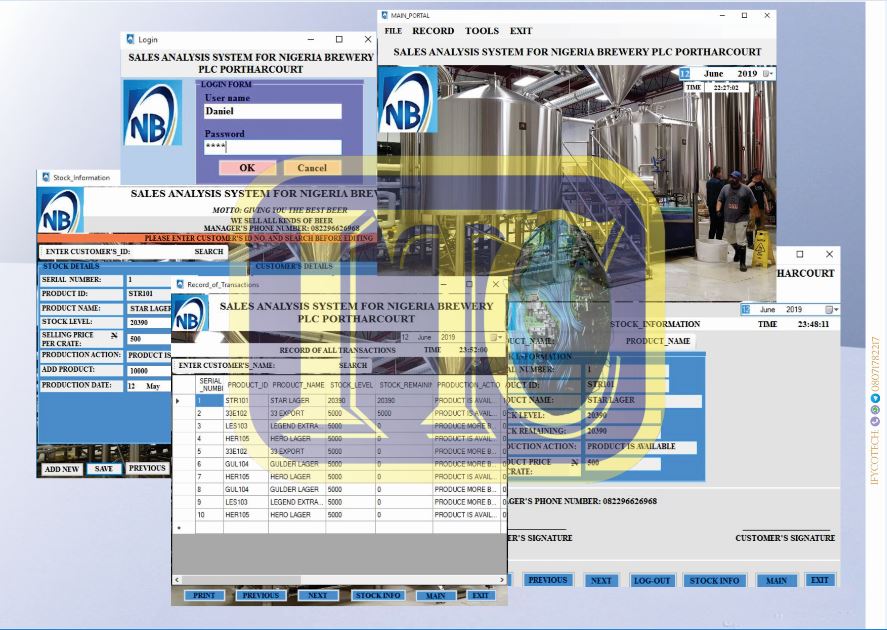Click ADD NEW button in Stock_Information
The height and width of the screenshot is (630, 887).
(62, 469)
